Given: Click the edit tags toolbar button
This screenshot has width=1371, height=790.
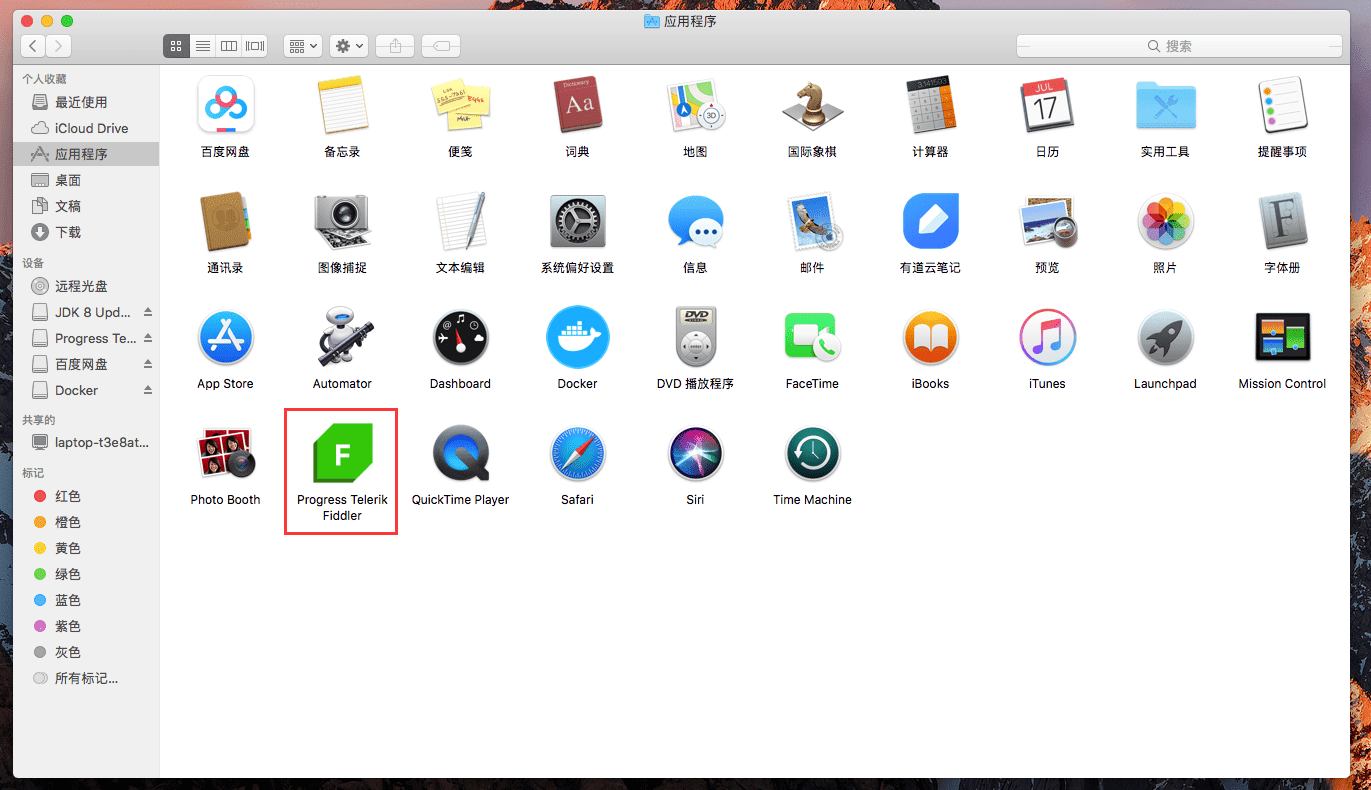Looking at the screenshot, I should click(x=441, y=46).
